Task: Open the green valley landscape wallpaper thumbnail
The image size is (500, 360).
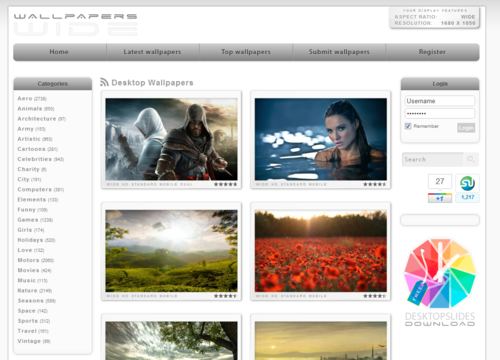Action: (x=171, y=251)
